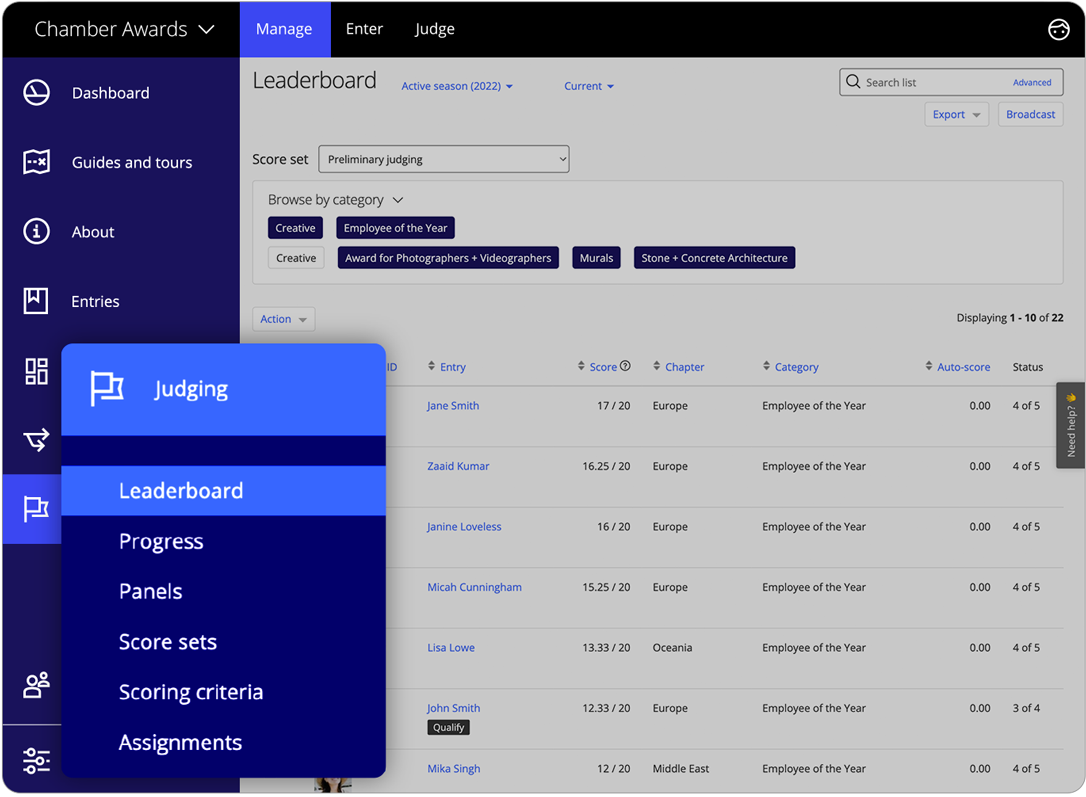Screen dimensions: 1086x797
Task: Toggle the Murals category filter
Action: click(x=596, y=257)
